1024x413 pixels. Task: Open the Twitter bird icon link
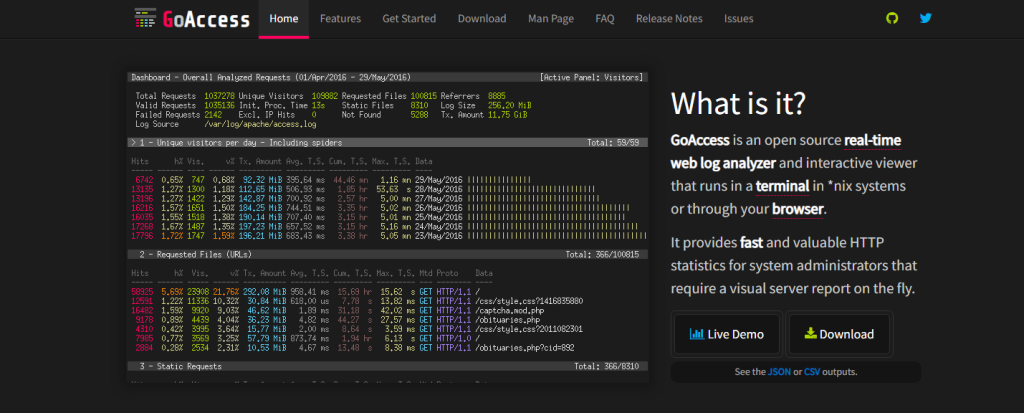(x=925, y=18)
